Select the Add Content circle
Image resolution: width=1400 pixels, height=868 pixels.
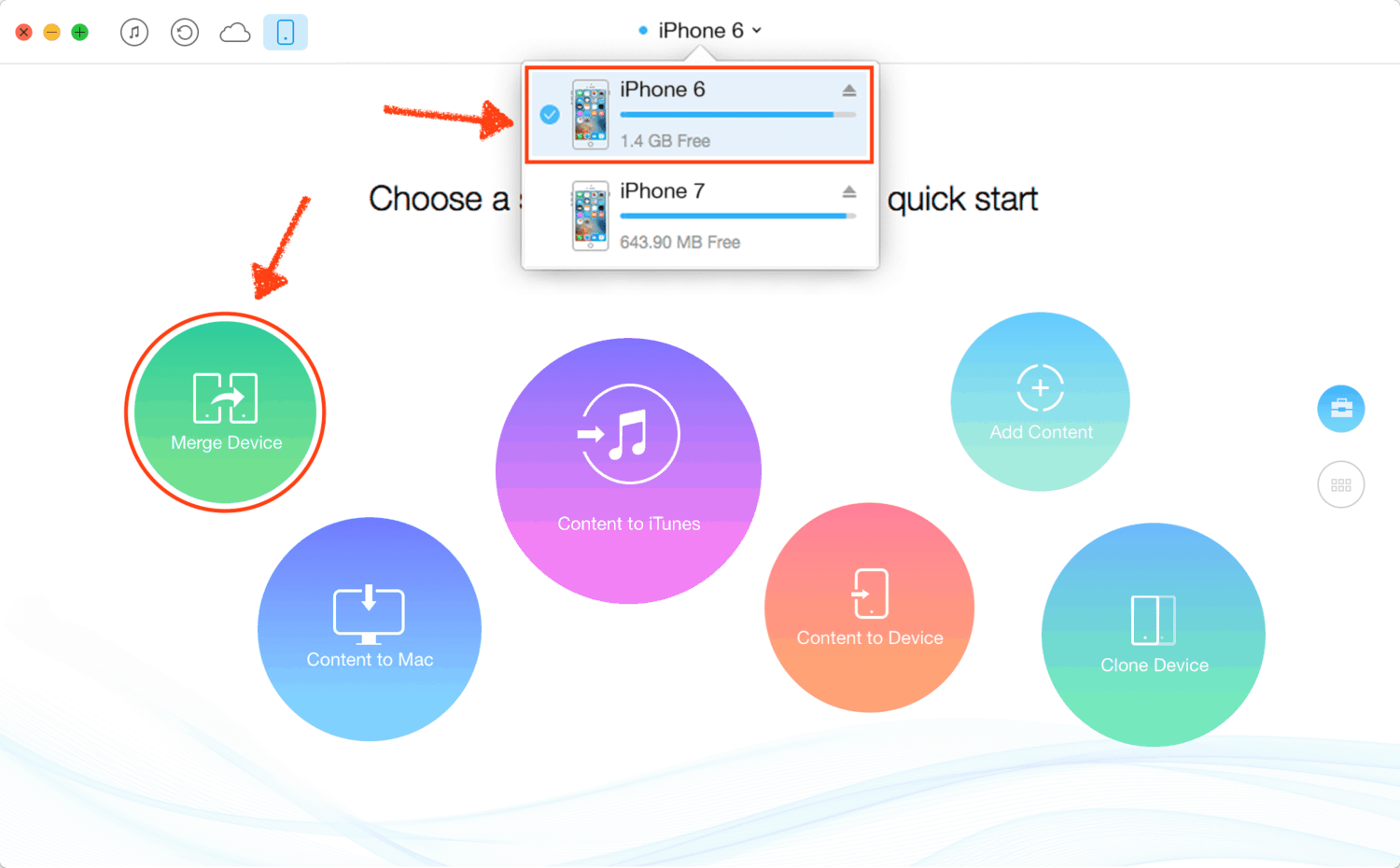(x=1041, y=401)
